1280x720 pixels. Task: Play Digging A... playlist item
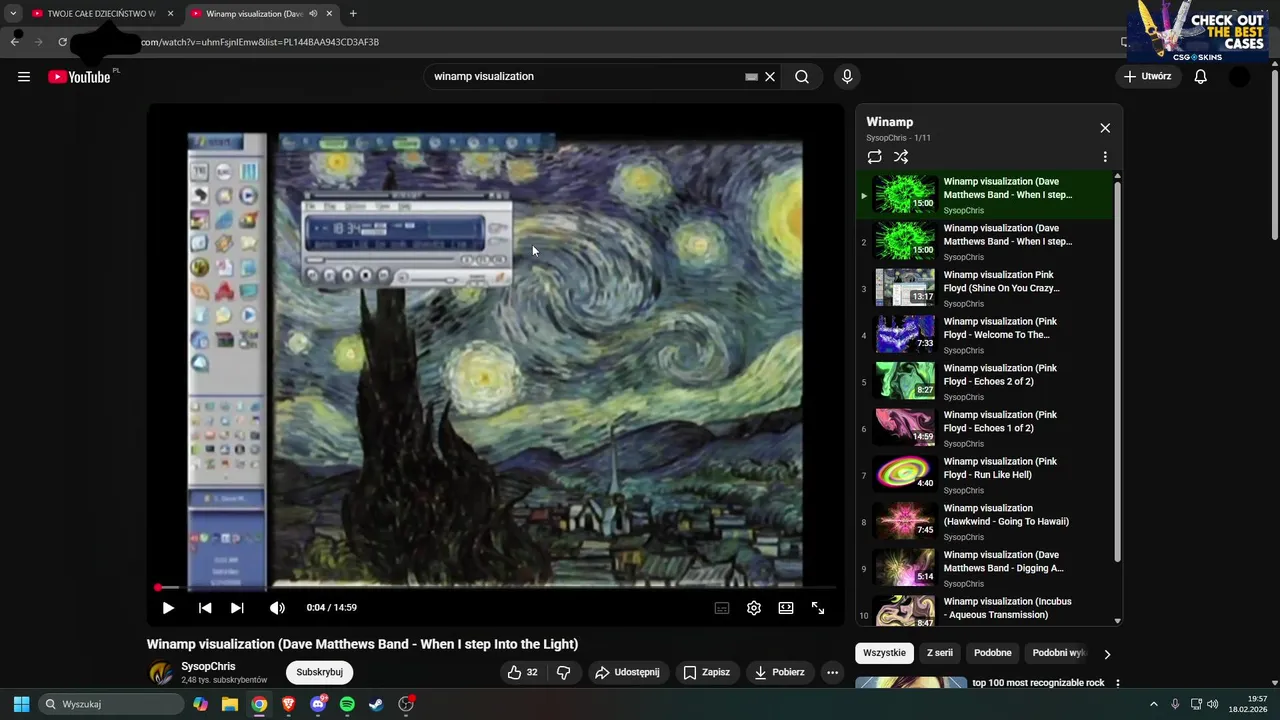click(985, 569)
